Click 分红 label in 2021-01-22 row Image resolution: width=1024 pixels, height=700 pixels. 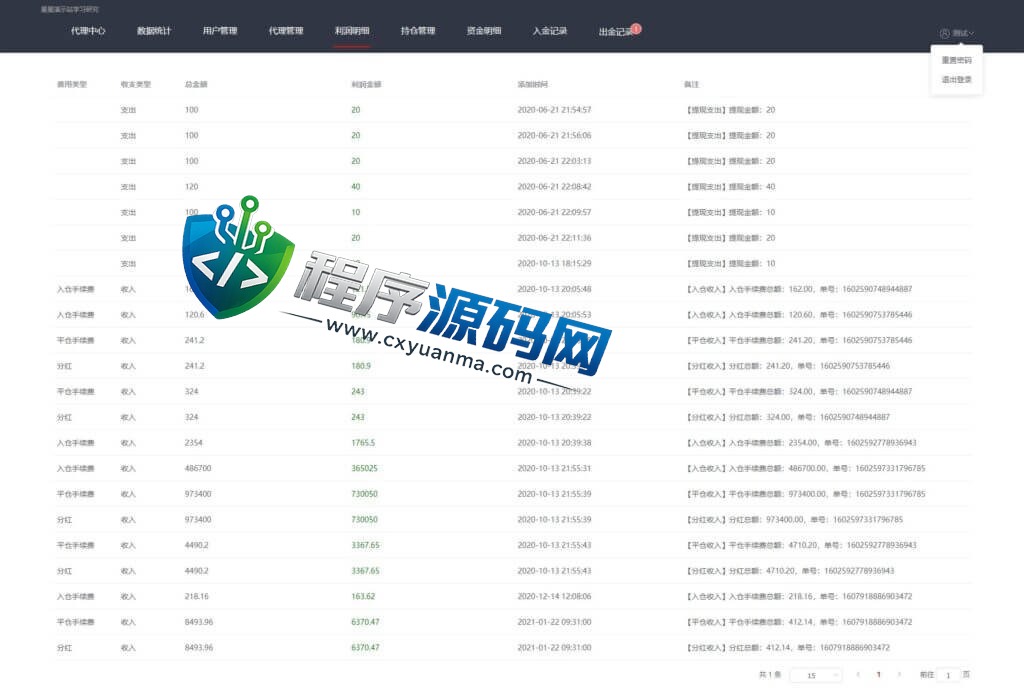point(64,648)
